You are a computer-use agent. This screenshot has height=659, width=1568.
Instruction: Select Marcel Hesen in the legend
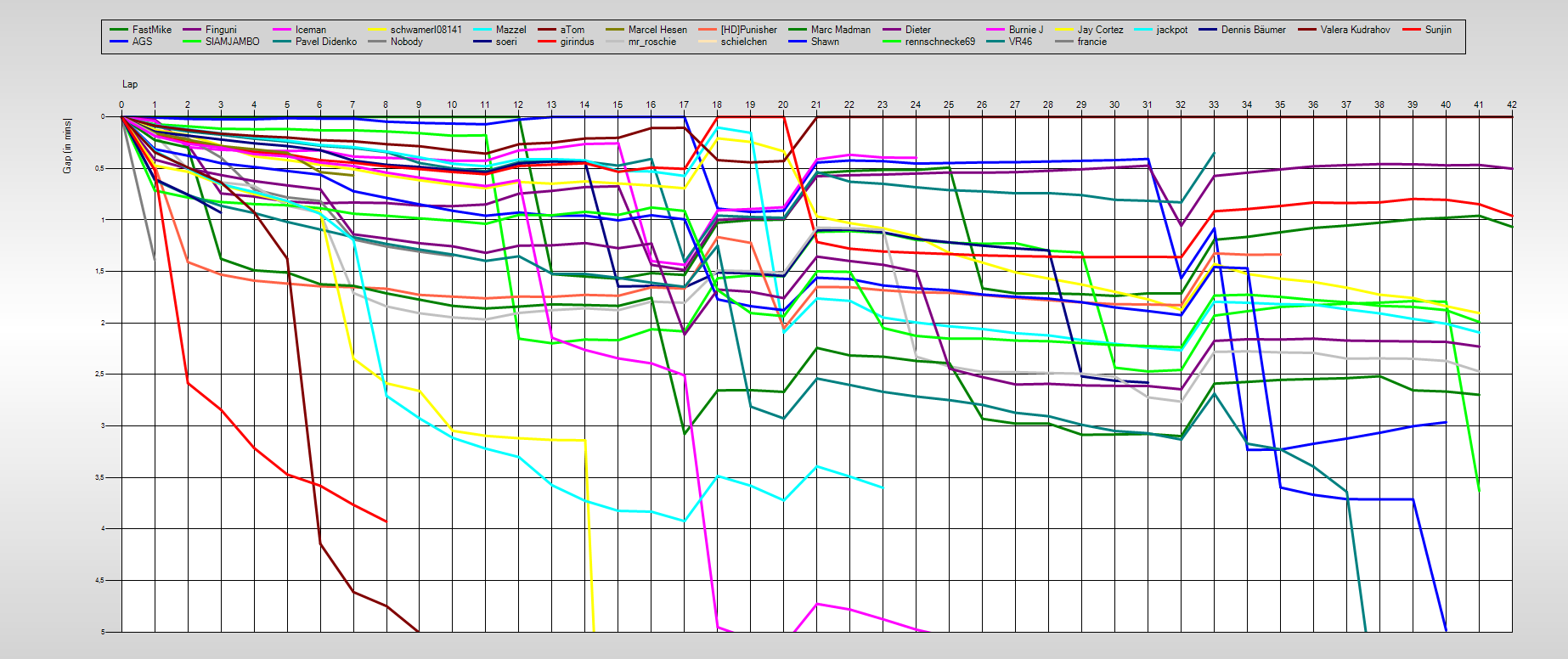click(657, 30)
